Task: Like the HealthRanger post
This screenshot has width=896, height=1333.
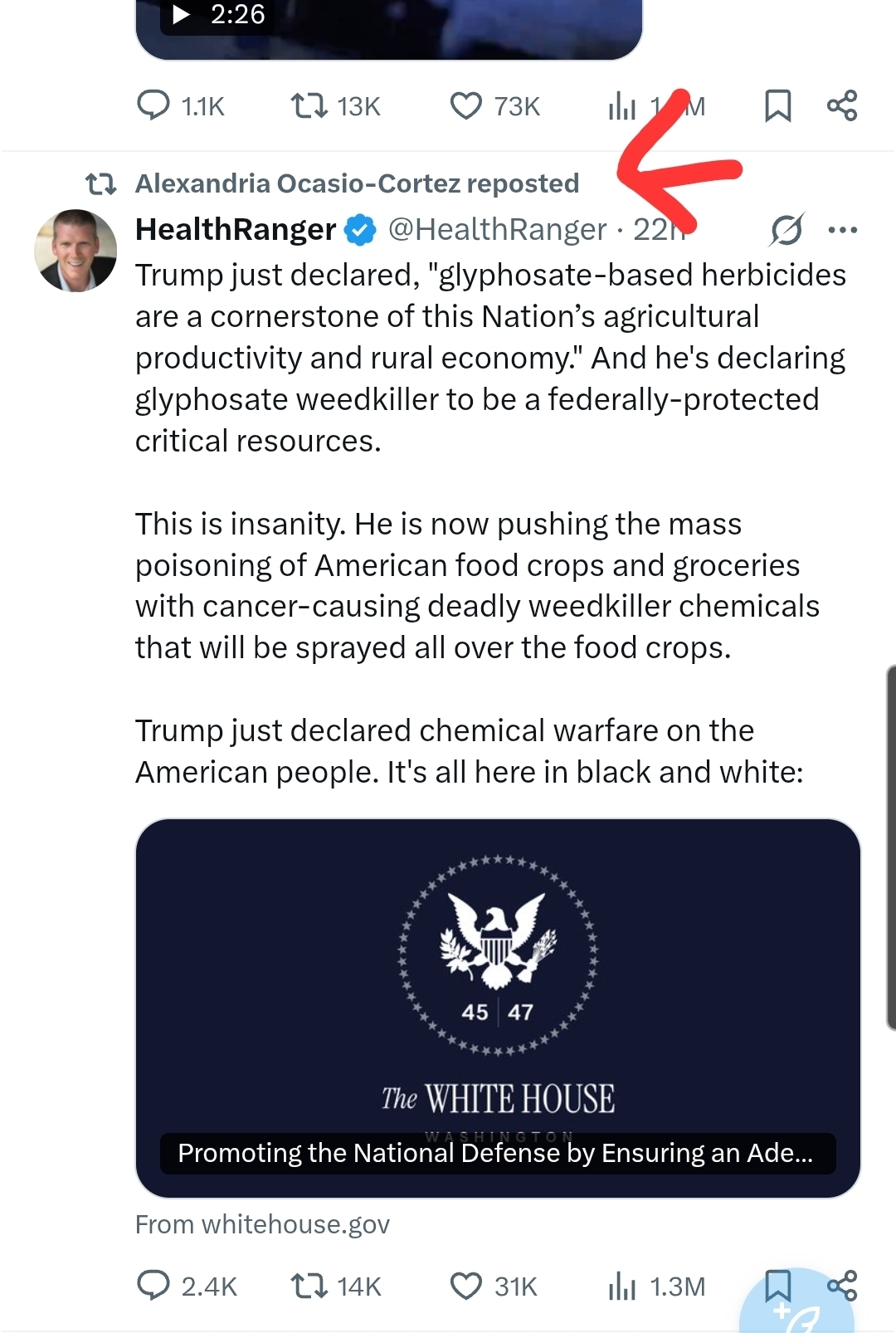Action: [x=466, y=1286]
